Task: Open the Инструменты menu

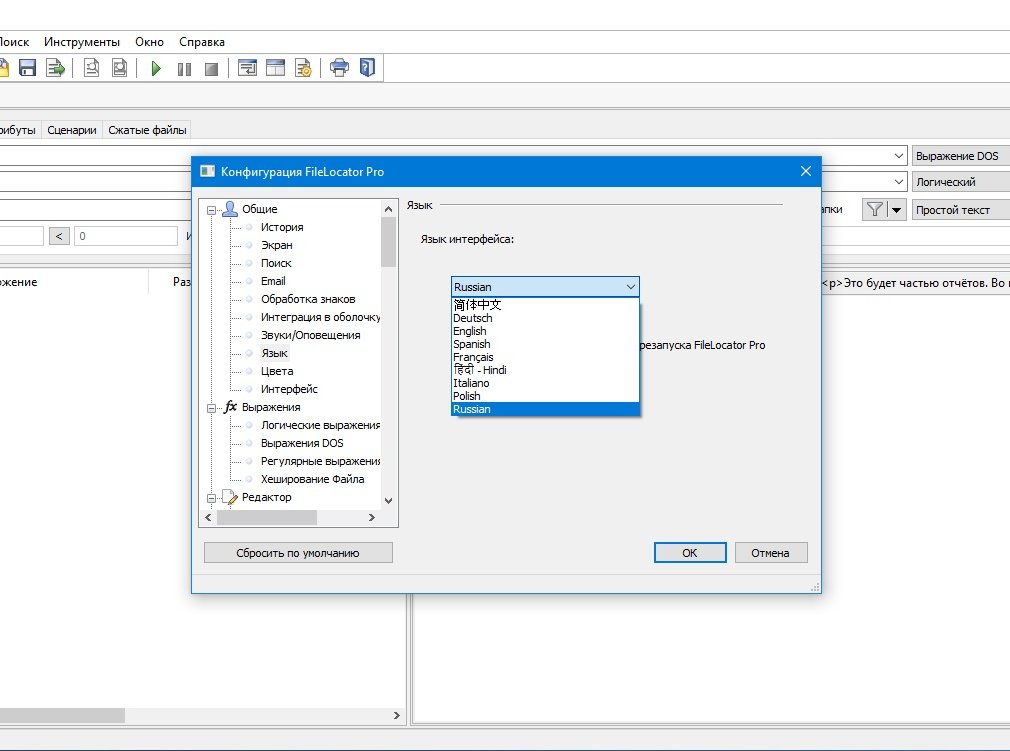Action: coord(82,42)
